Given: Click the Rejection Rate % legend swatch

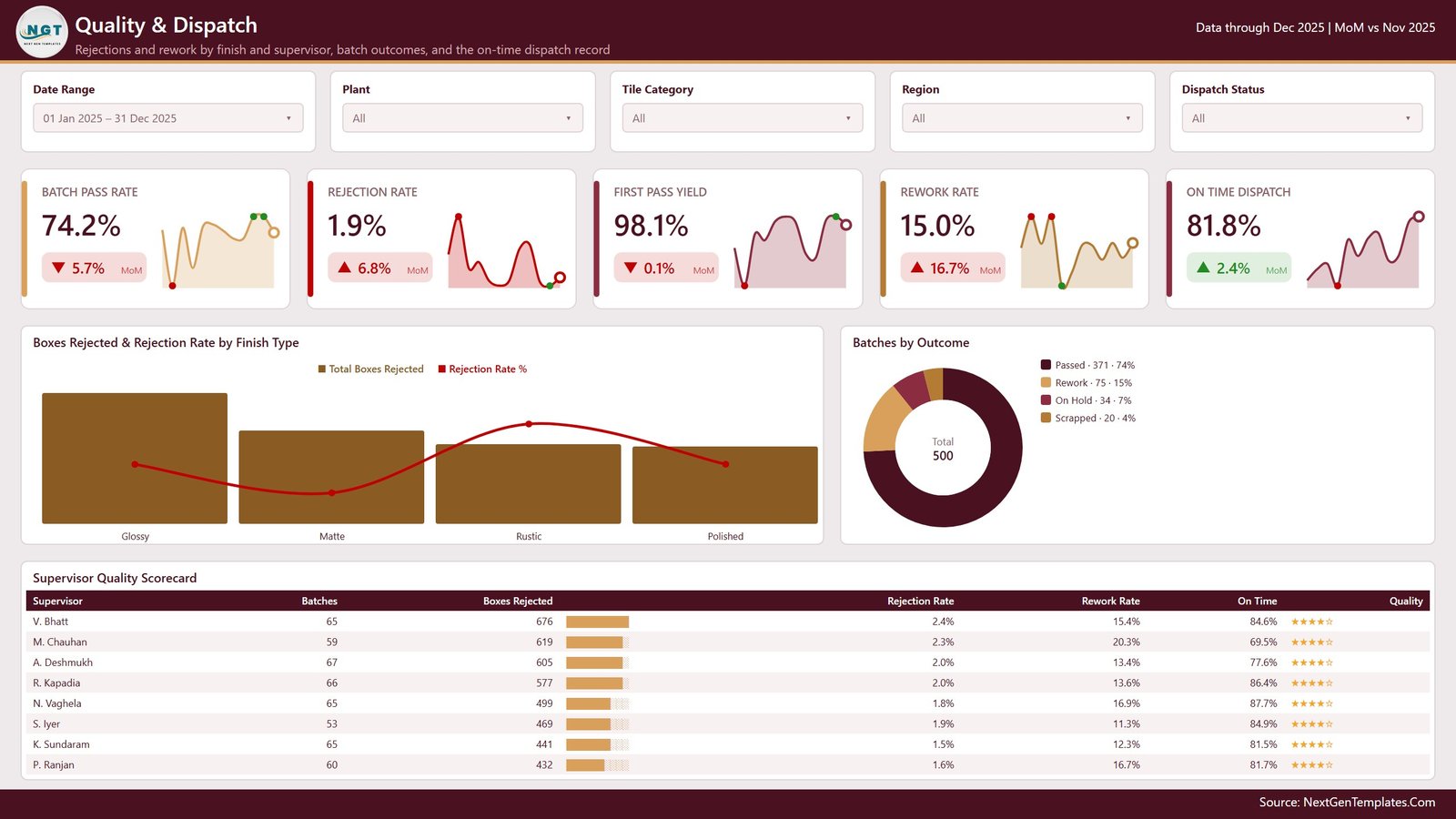Looking at the screenshot, I should (x=442, y=369).
